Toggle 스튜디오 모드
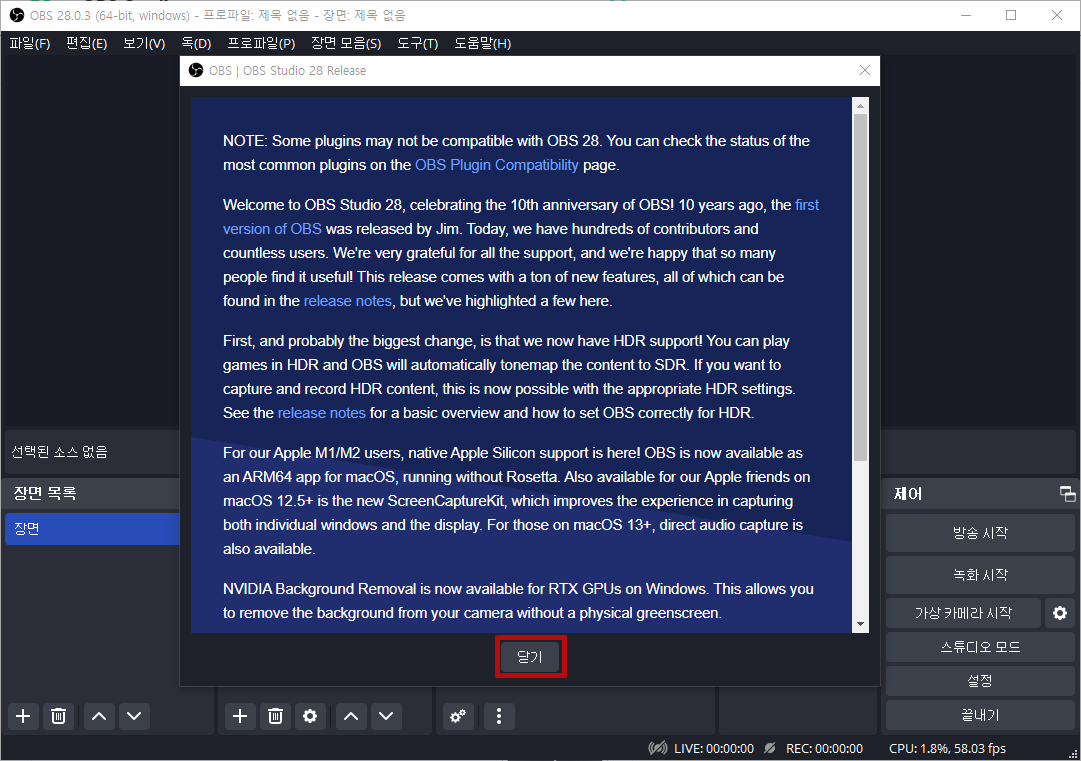The width and height of the screenshot is (1081, 761). tap(980, 647)
